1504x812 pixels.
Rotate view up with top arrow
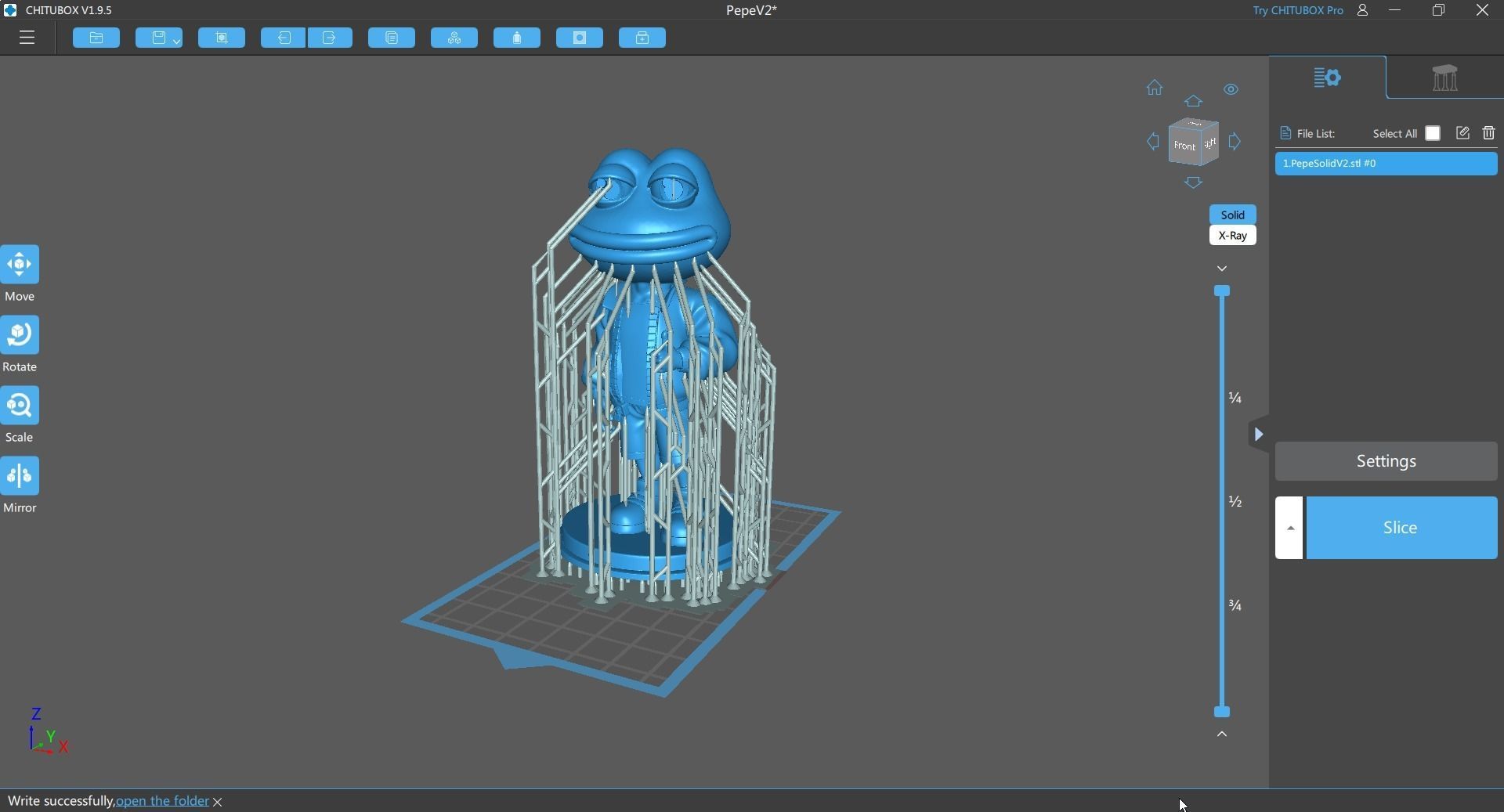1193,101
